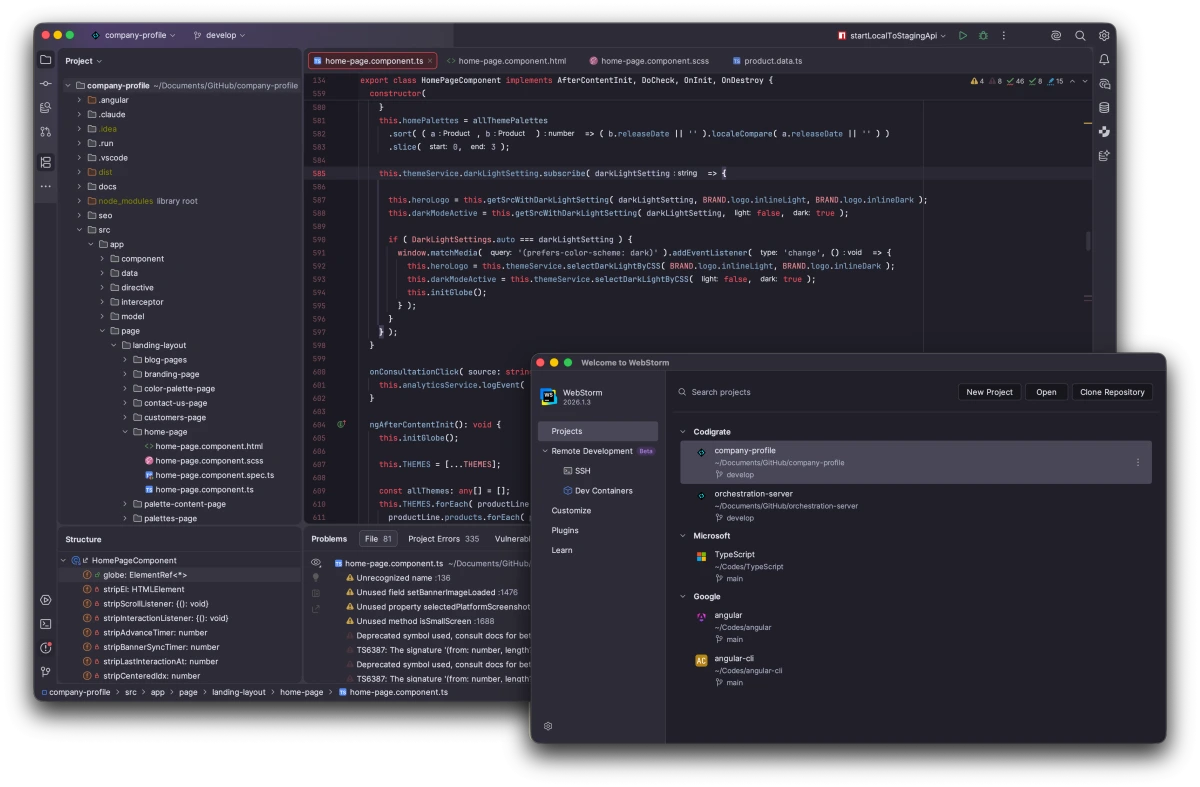Click the Search projects input field

(x=812, y=392)
